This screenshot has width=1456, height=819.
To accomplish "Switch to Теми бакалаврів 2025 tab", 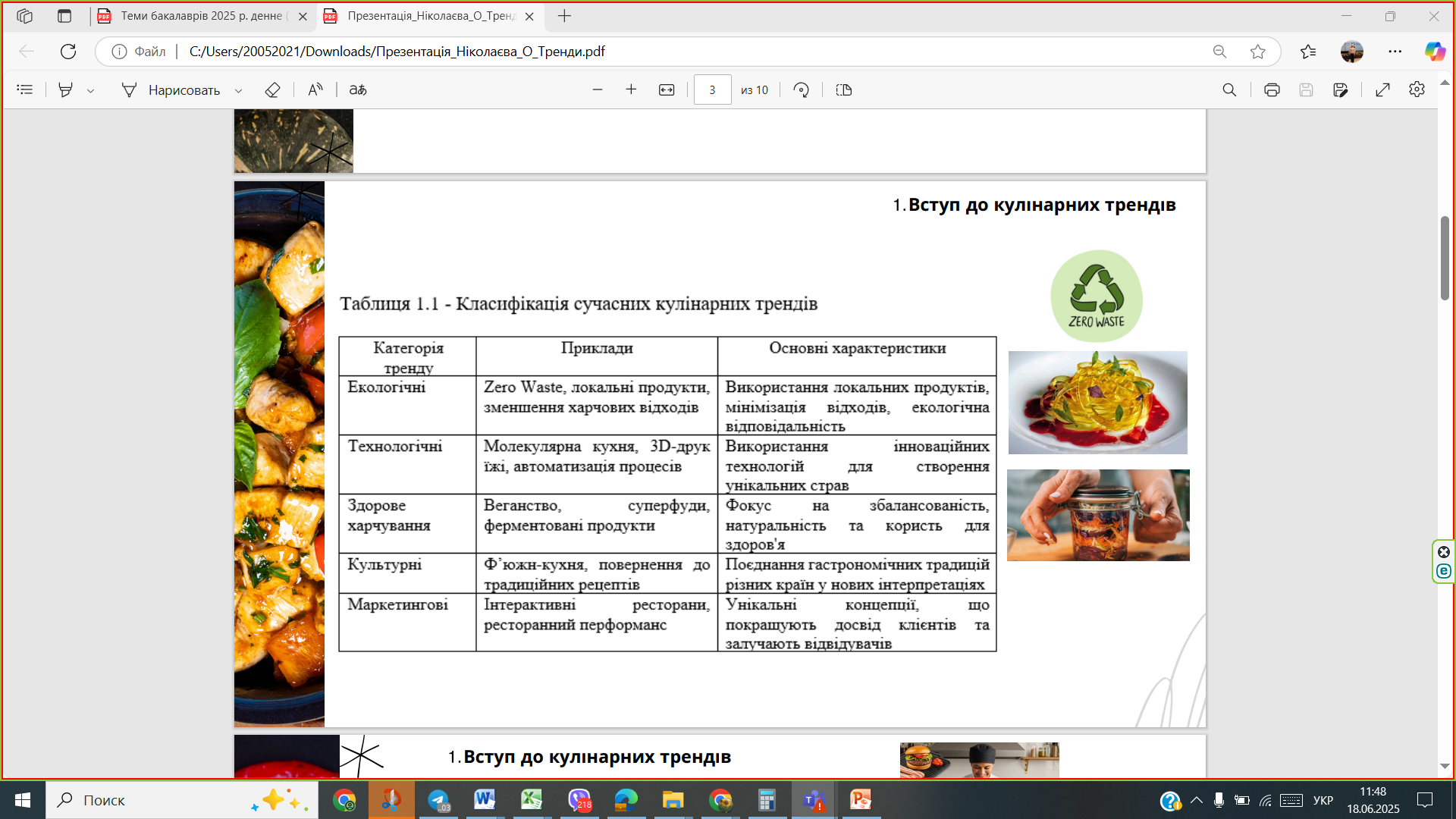I will pos(201,16).
